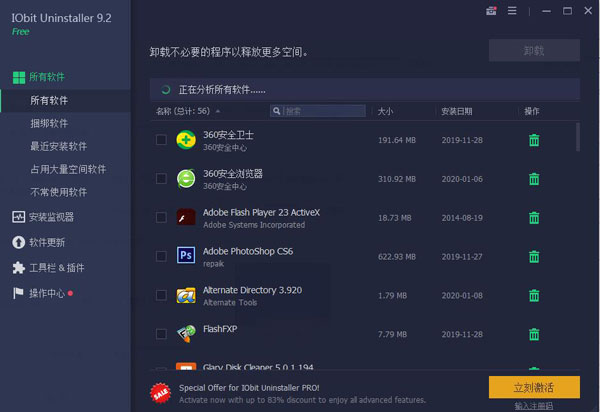This screenshot has width=600, height=412.
Task: Click the Alternate Tools publisher text
Action: 230,303
